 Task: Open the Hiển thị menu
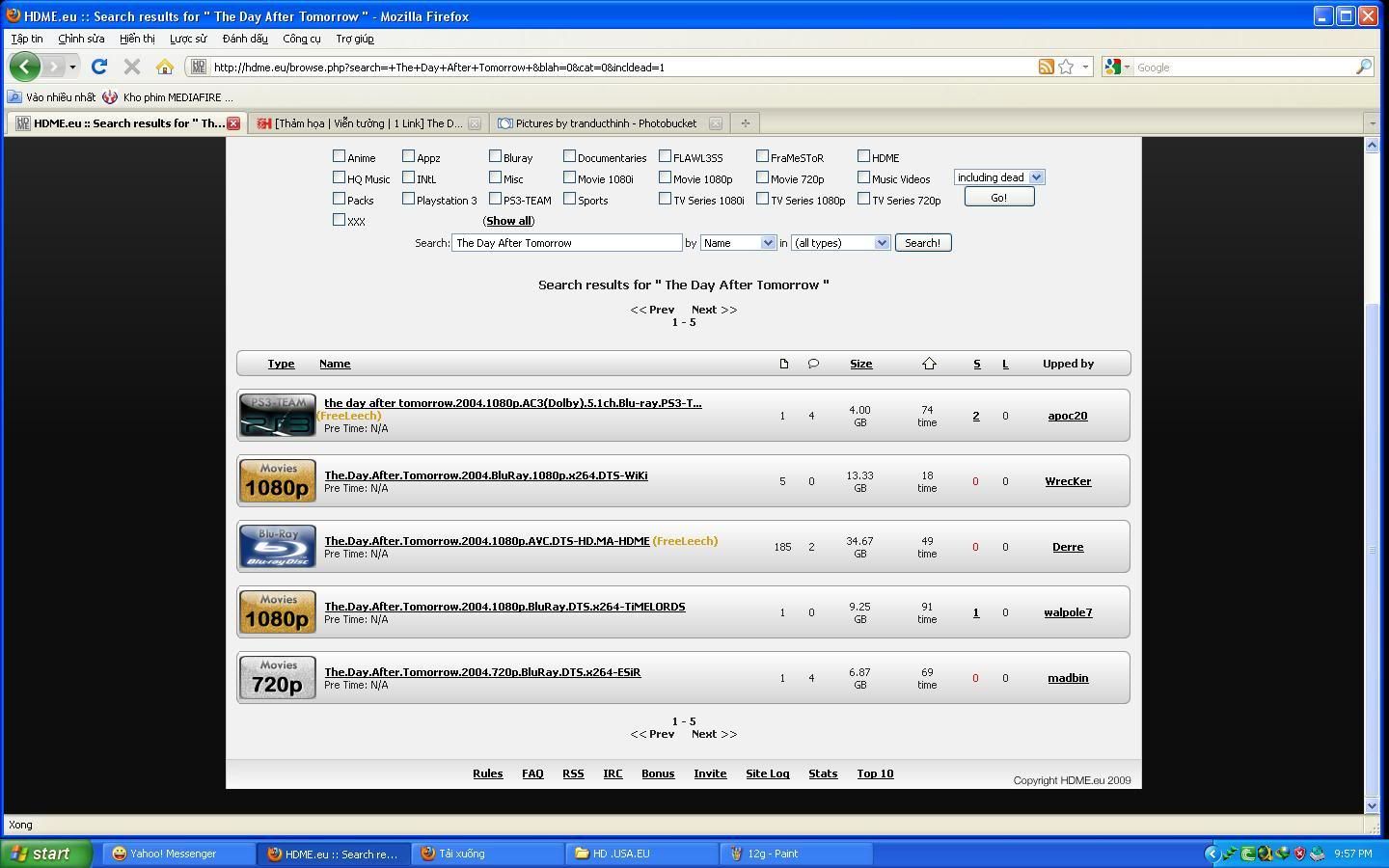137,39
